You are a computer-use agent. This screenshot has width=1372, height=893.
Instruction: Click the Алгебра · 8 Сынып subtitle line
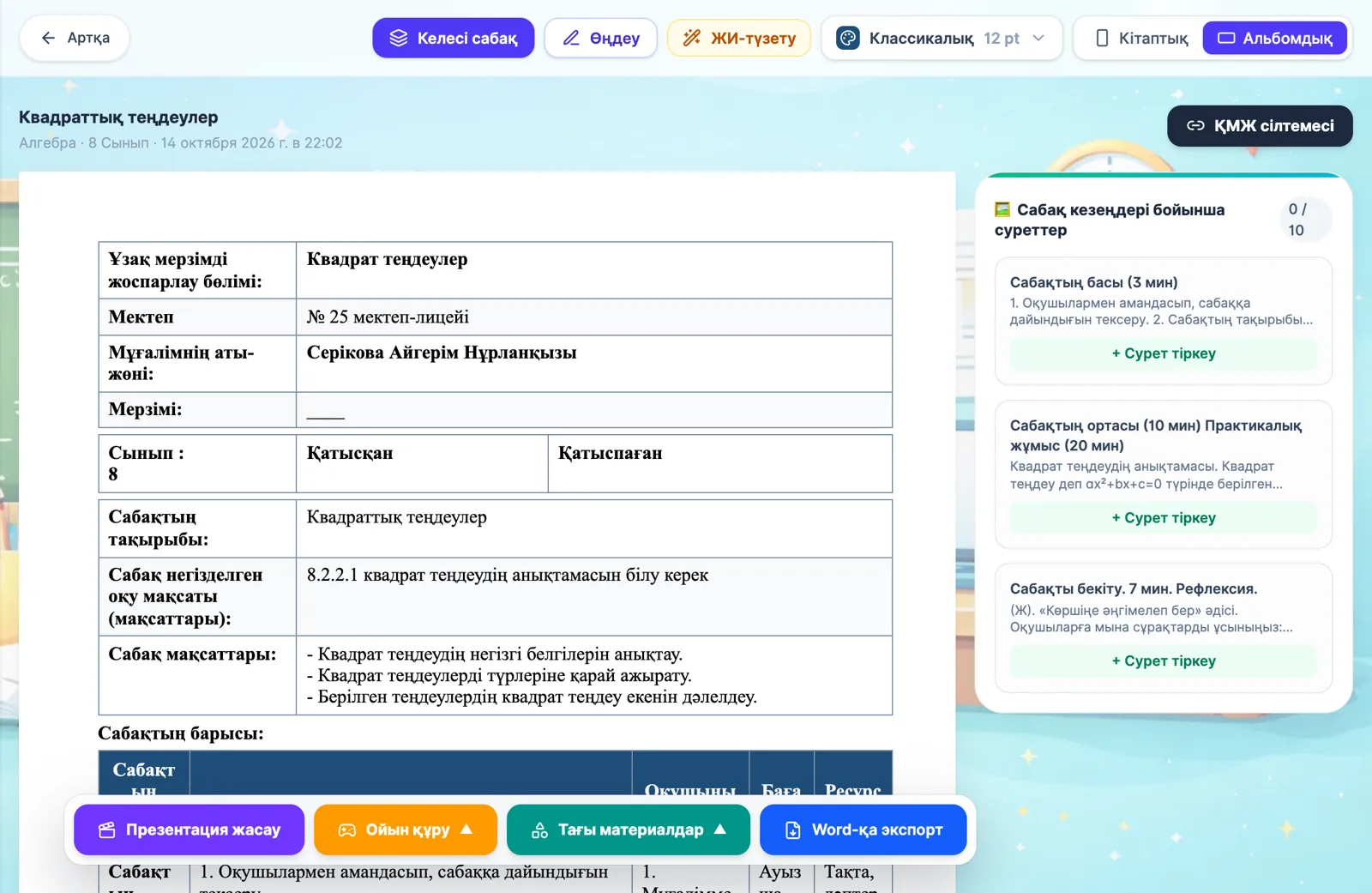[181, 142]
